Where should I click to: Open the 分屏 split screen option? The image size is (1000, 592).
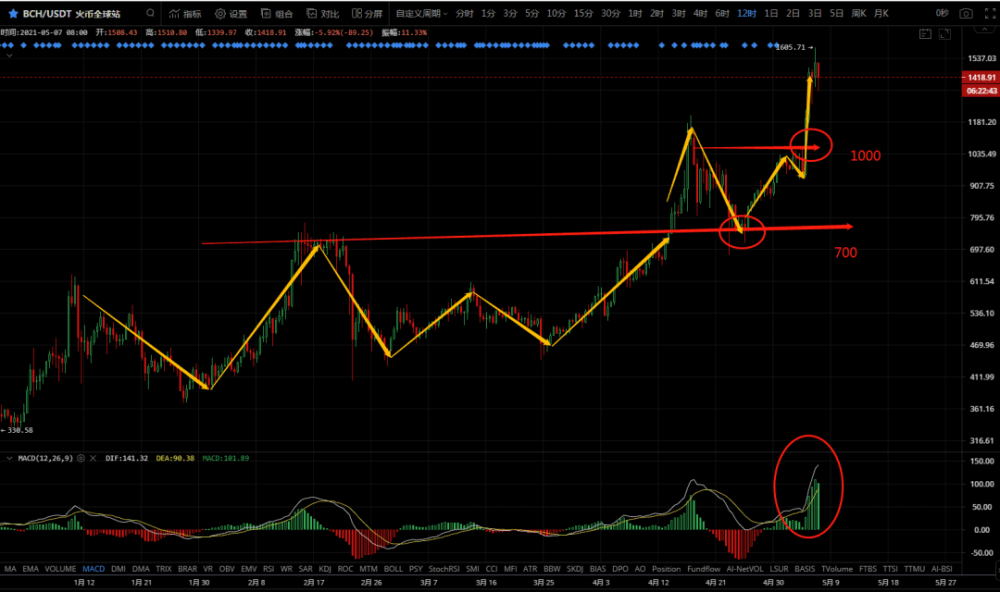point(367,13)
